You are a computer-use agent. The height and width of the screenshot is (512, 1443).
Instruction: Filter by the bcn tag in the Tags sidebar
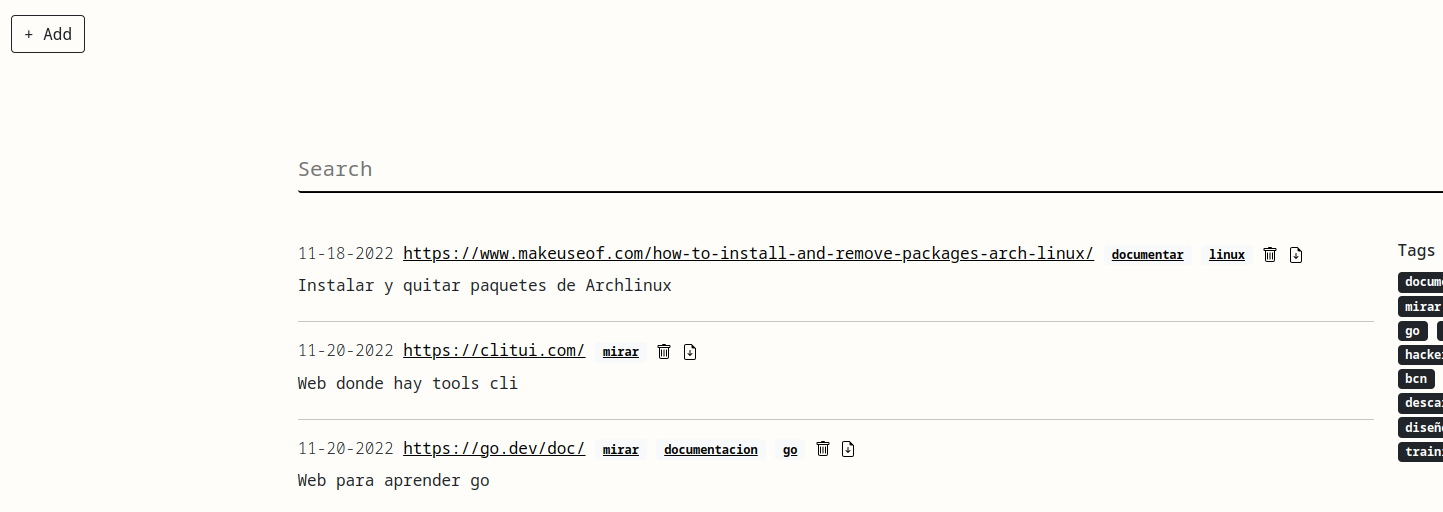coord(1416,379)
